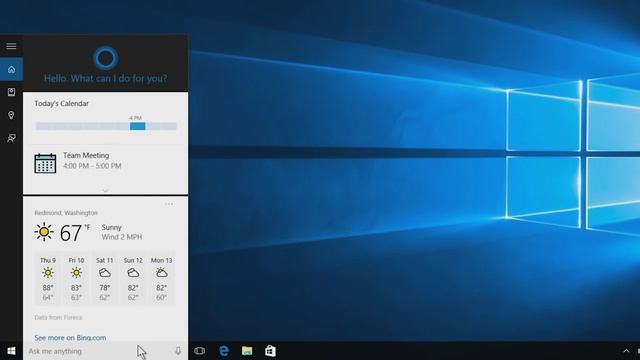640x360 pixels.
Task: Open the Windows Store taskbar icon
Action: click(270, 351)
